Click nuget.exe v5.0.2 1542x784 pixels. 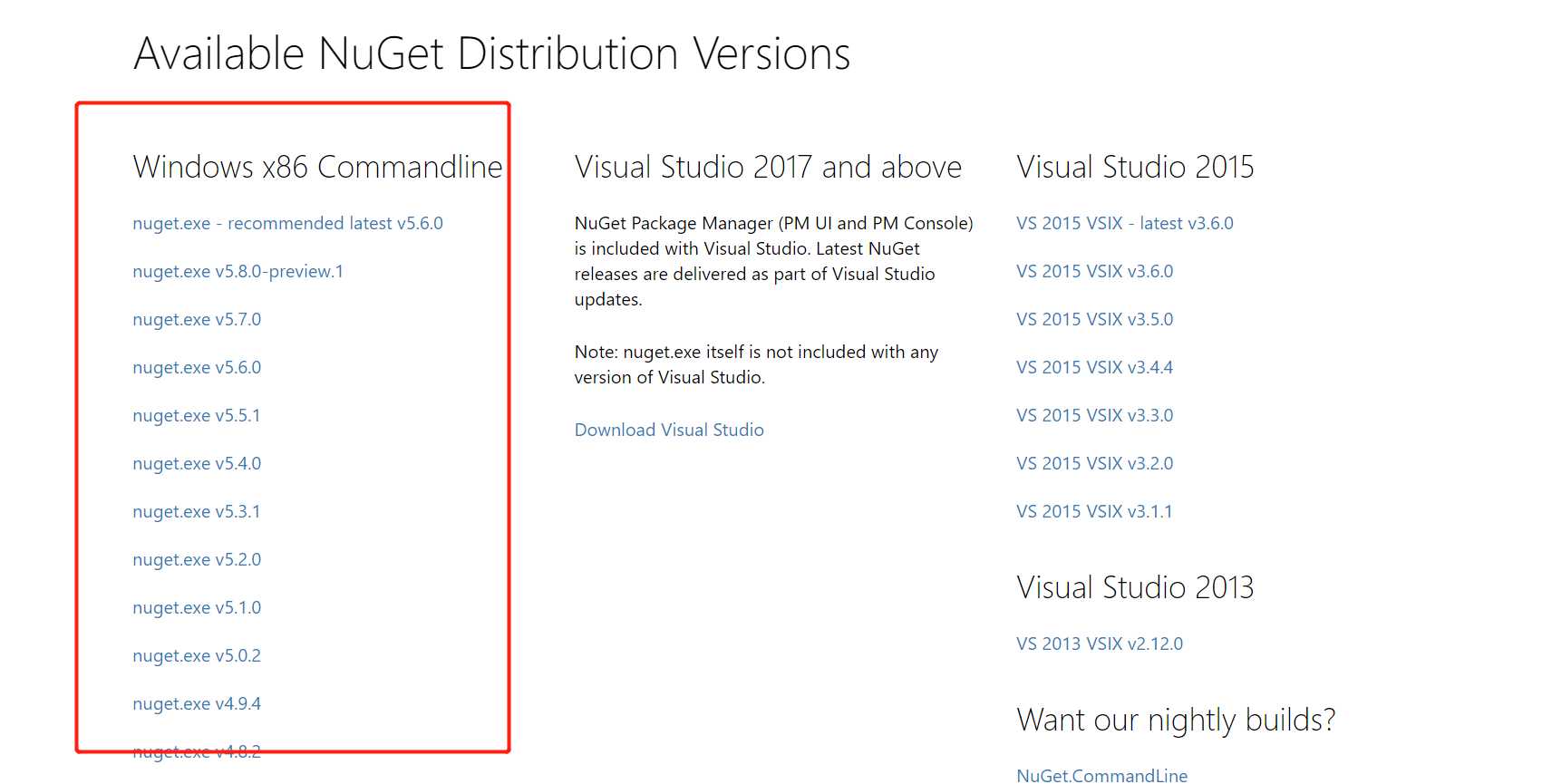[197, 655]
